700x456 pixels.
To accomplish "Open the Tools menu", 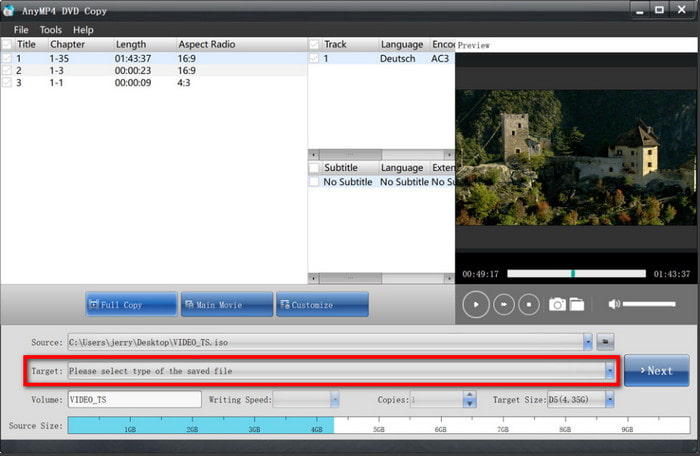I will [50, 30].
